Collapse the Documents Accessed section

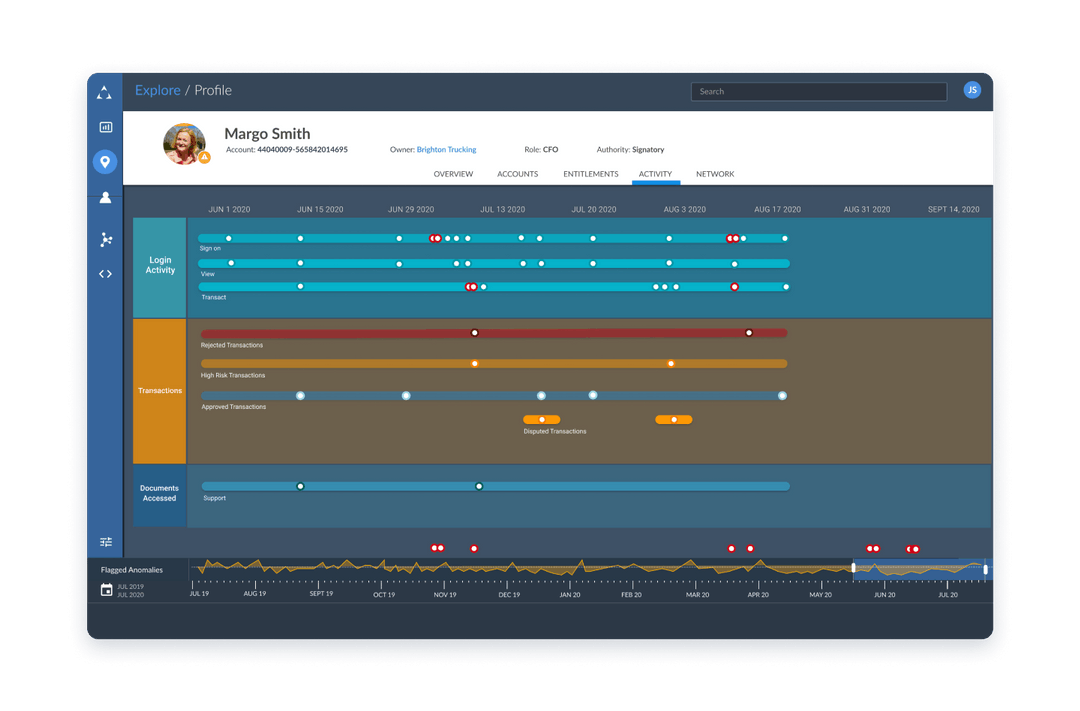(x=158, y=492)
